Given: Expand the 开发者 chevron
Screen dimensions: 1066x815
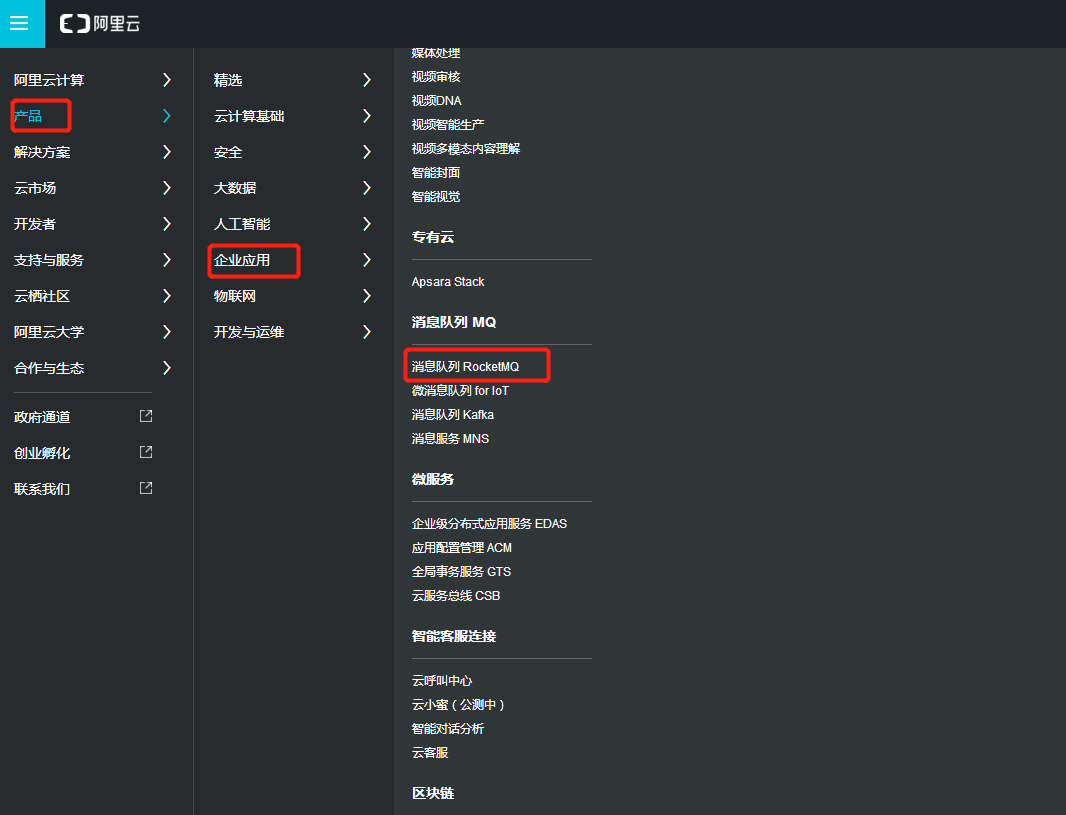Looking at the screenshot, I should point(167,224).
